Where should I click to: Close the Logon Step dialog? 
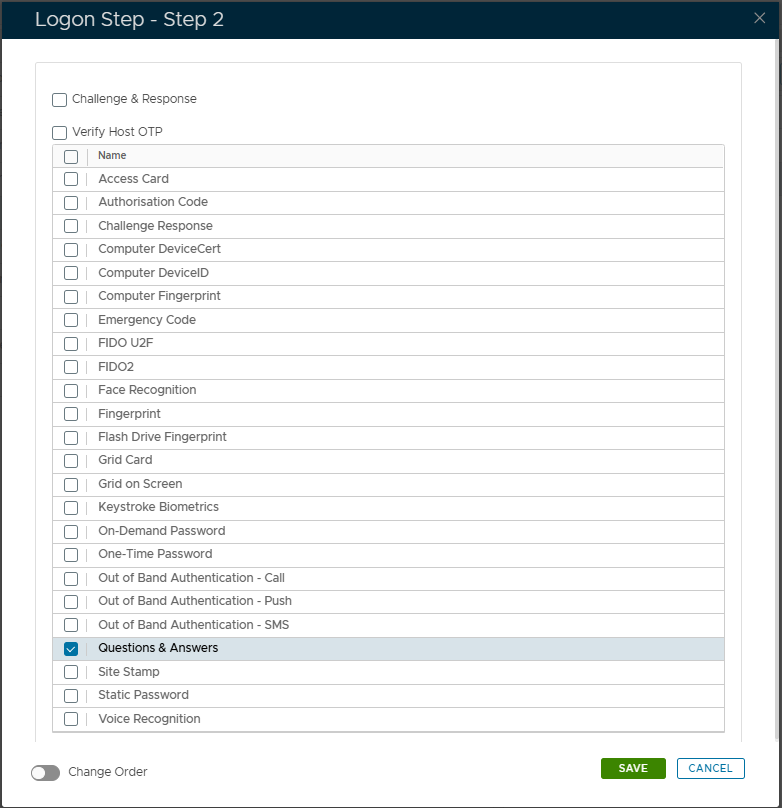[x=759, y=18]
